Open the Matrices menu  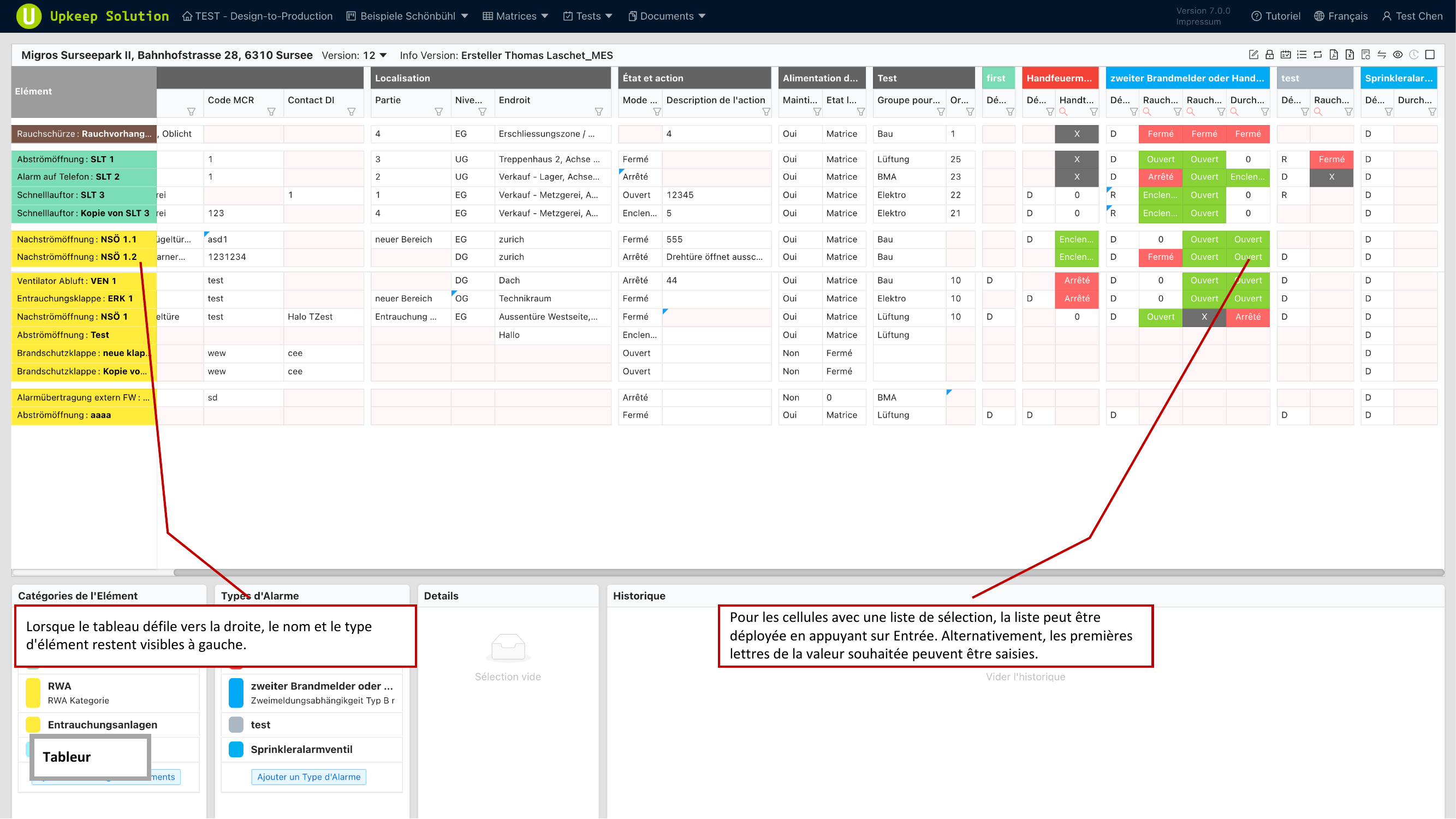[x=515, y=16]
